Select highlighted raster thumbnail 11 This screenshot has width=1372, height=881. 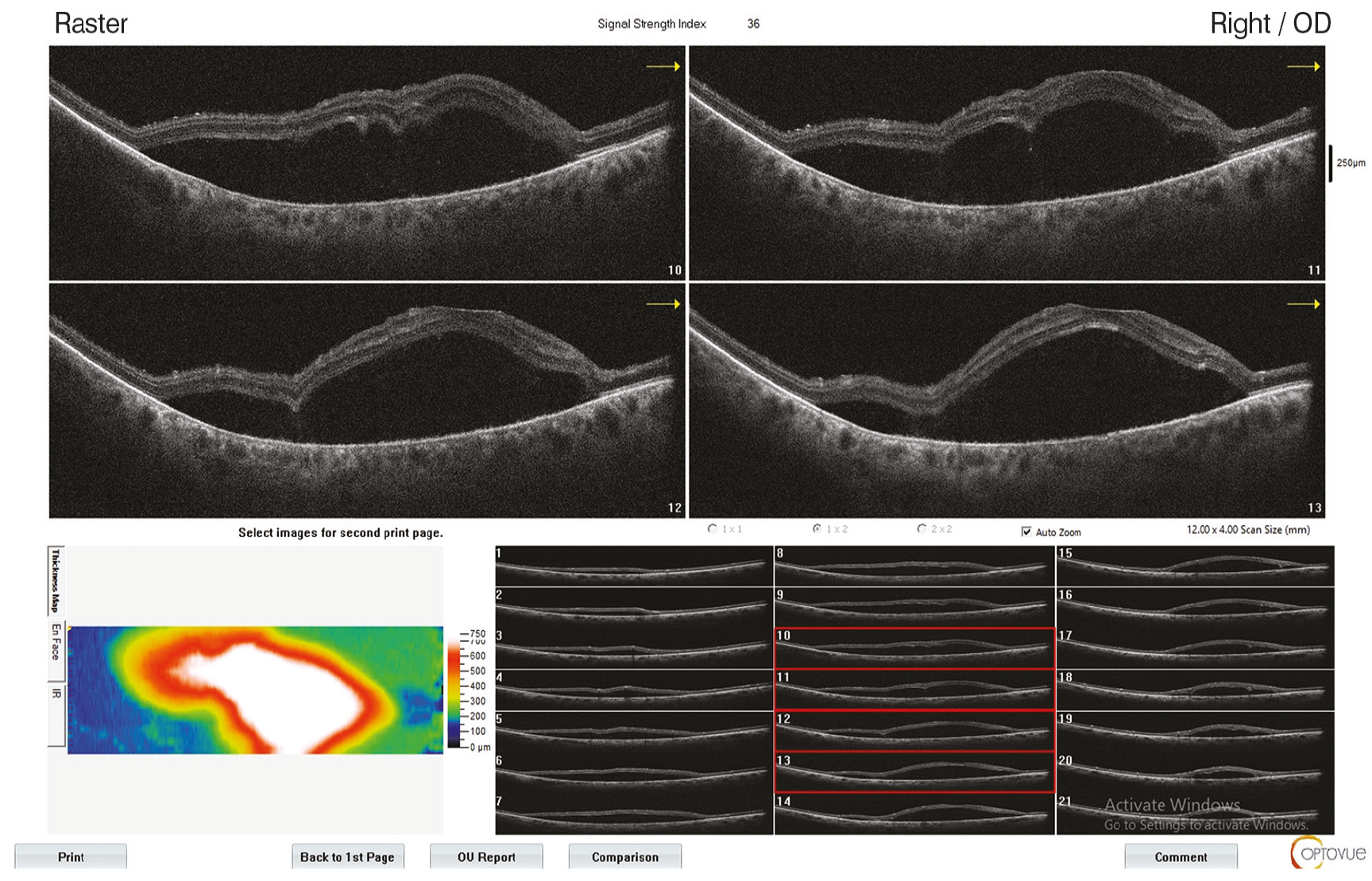click(914, 690)
